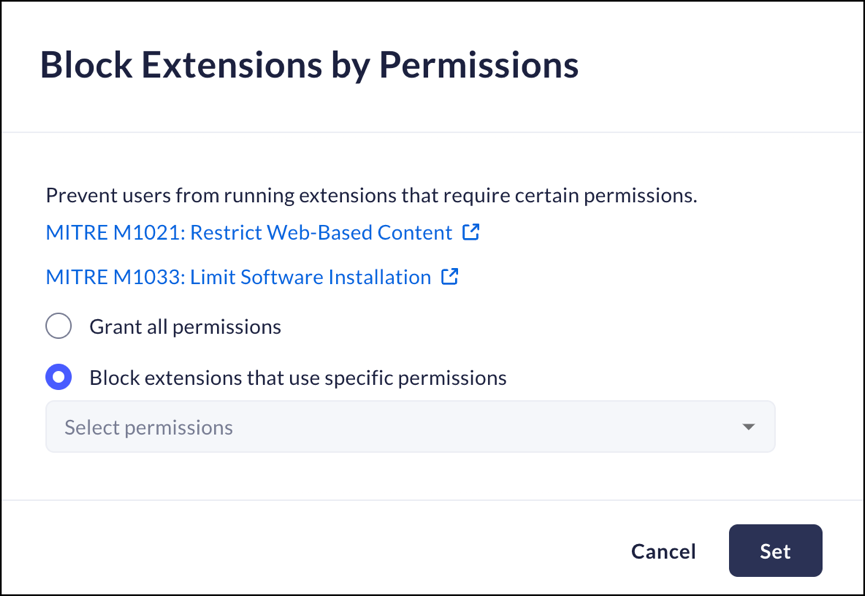This screenshot has width=865, height=596.
Task: Click external link icon beside MITRE M1033
Action: (x=450, y=276)
